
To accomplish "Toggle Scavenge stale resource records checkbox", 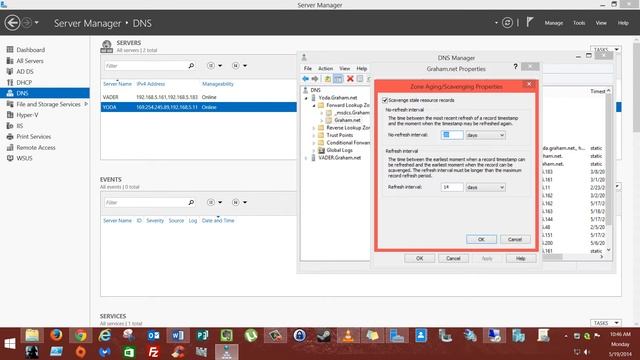I will tap(384, 100).
